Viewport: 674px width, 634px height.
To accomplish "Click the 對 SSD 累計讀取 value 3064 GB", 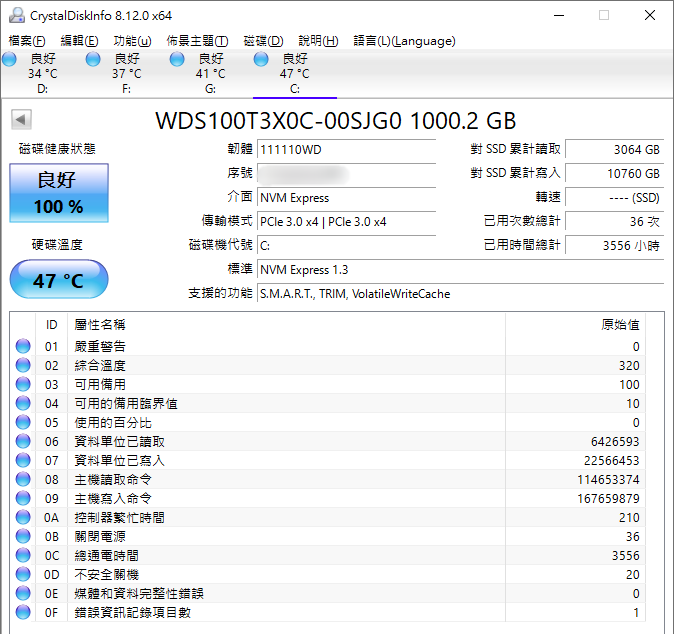I will pos(615,150).
